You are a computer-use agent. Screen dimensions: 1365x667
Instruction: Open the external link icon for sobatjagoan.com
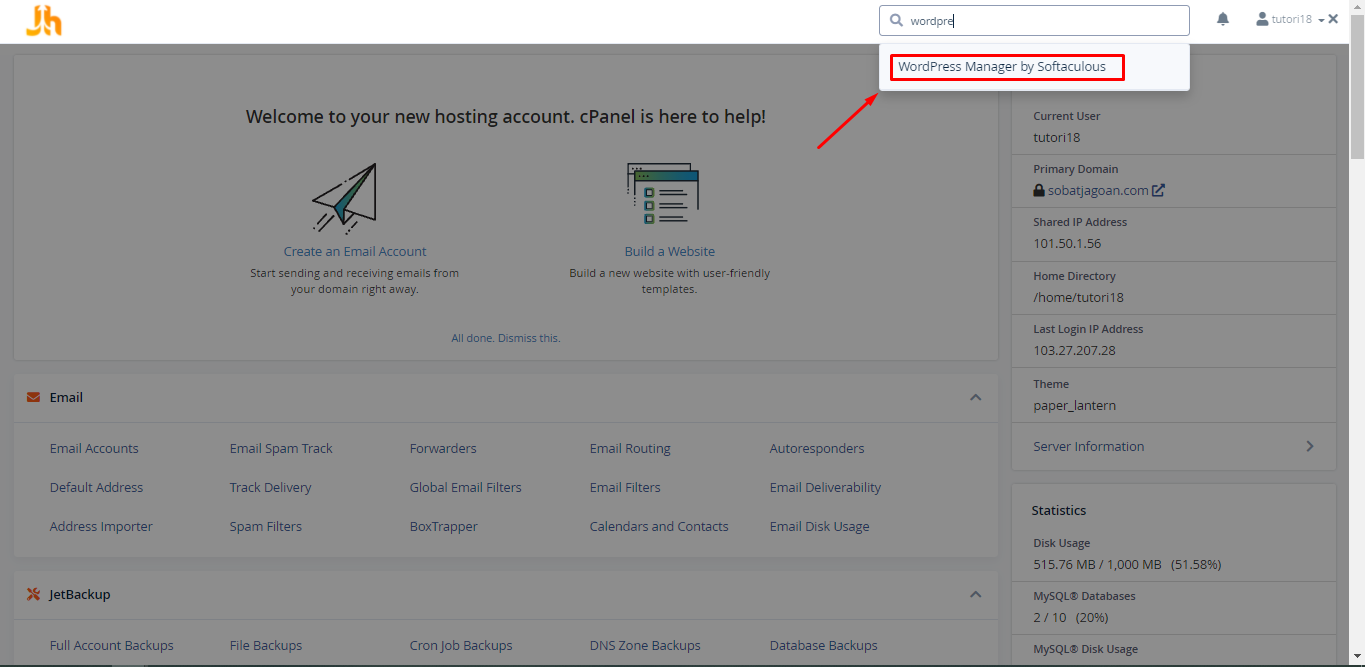tap(1158, 190)
